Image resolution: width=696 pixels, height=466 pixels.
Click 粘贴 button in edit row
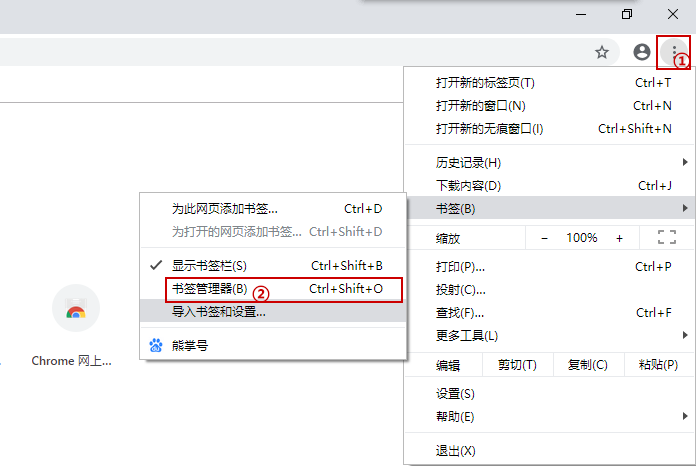point(658,365)
